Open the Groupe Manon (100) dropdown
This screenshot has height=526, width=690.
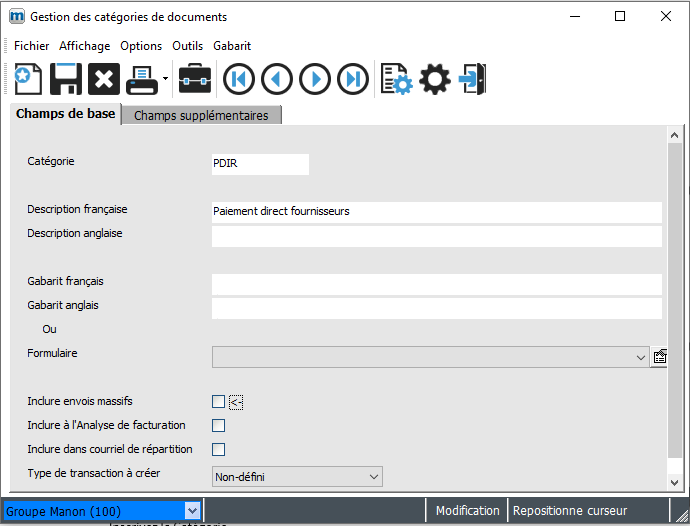click(x=193, y=511)
